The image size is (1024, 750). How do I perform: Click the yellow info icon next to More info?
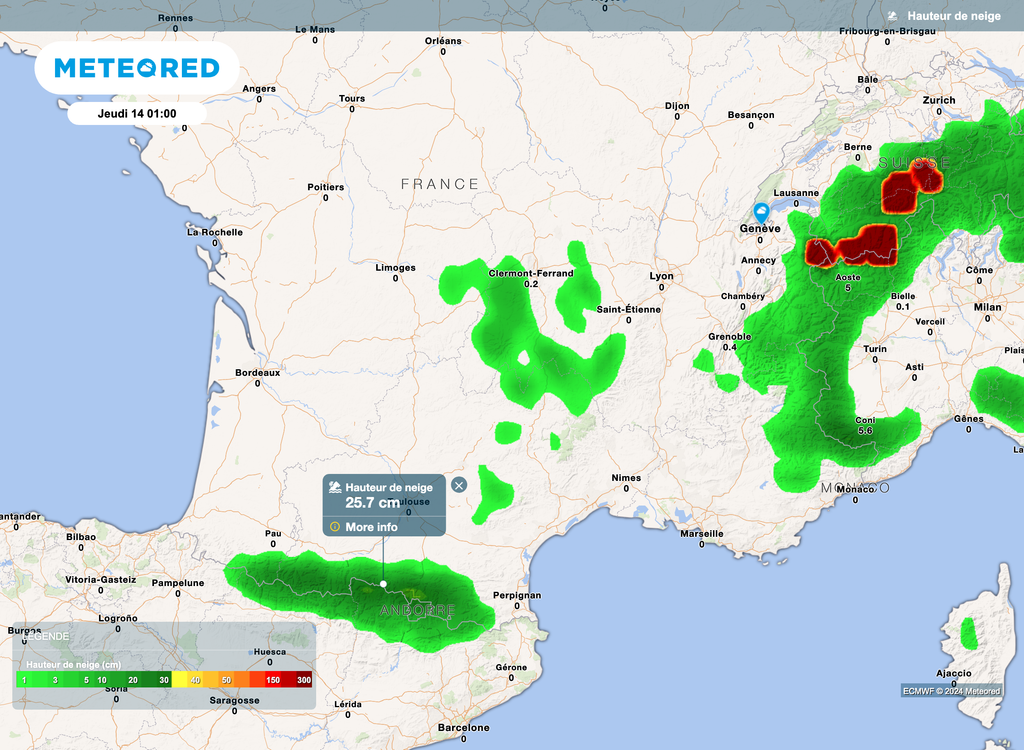tap(335, 526)
